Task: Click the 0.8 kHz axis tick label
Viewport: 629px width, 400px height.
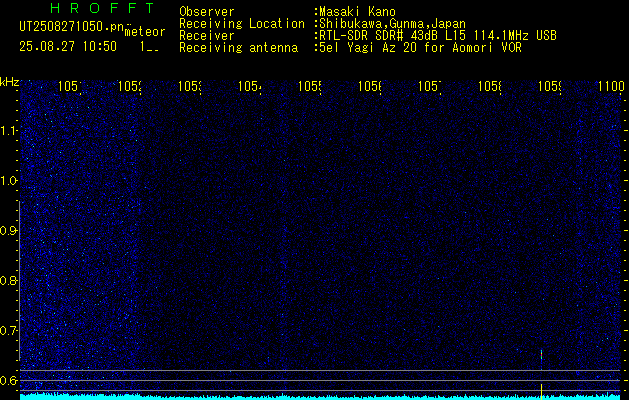Action: pos(9,280)
